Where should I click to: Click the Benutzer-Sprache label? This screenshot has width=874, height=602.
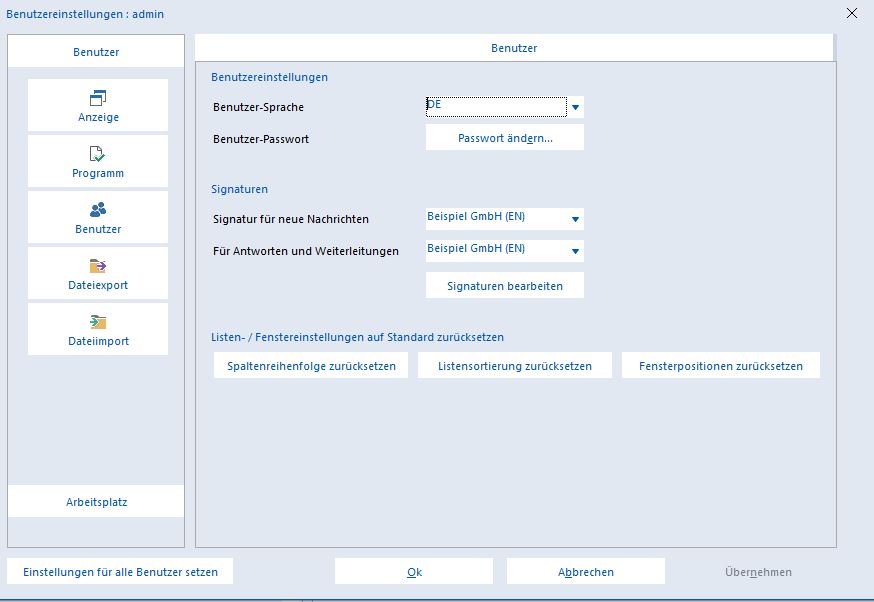click(258, 107)
